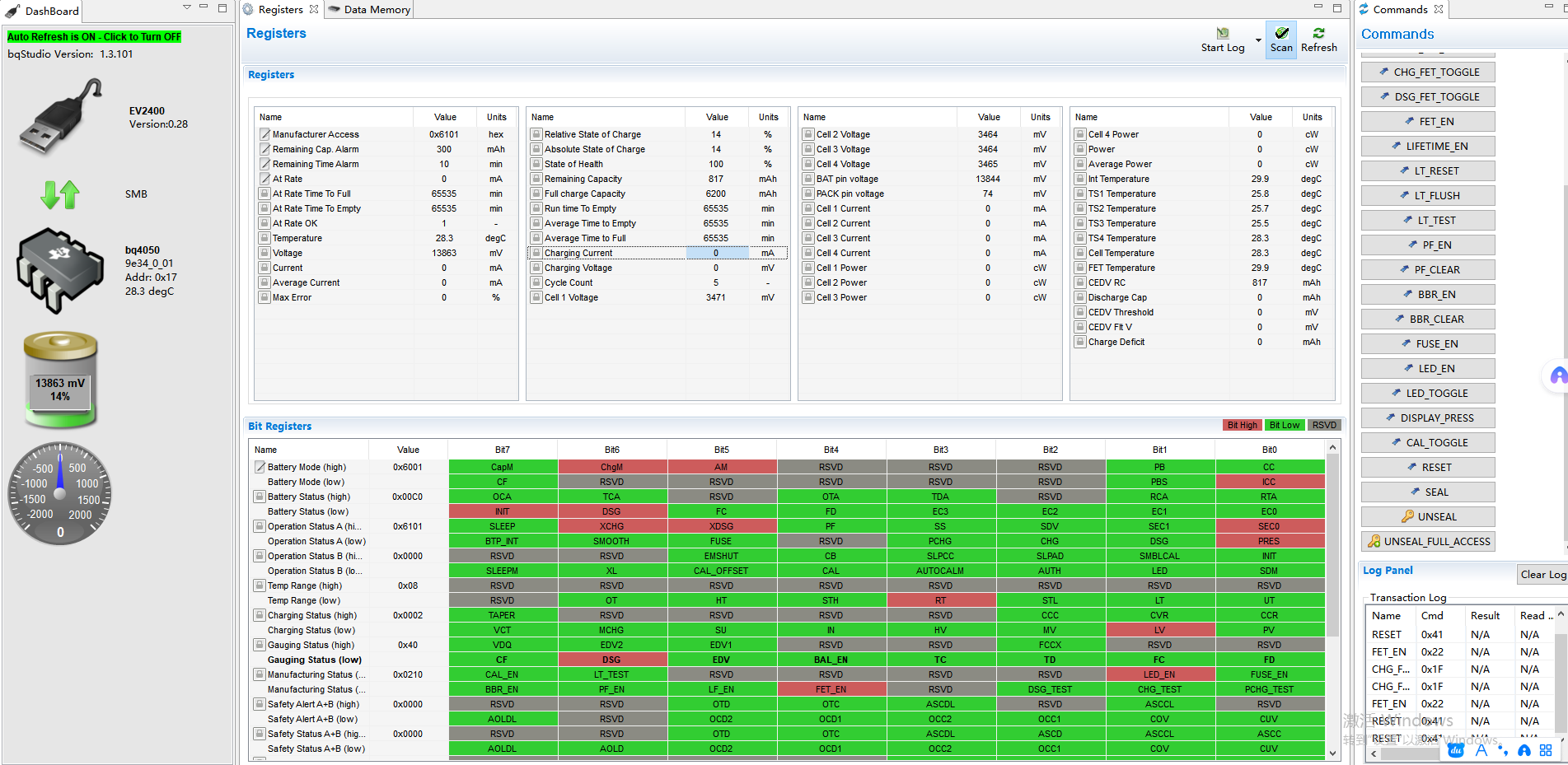This screenshot has height=765, width=1568.
Task: Send the FET_EN command
Action: 1428,122
